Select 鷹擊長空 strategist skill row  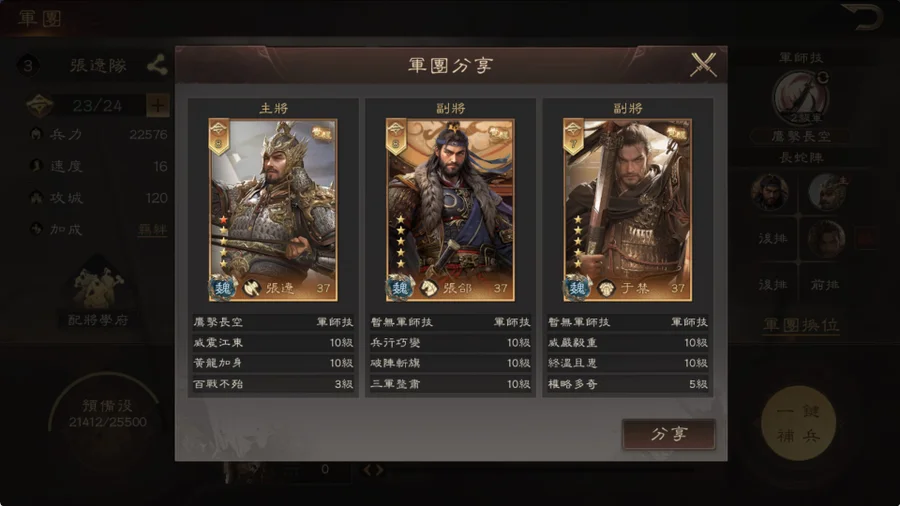pyautogui.click(x=273, y=322)
